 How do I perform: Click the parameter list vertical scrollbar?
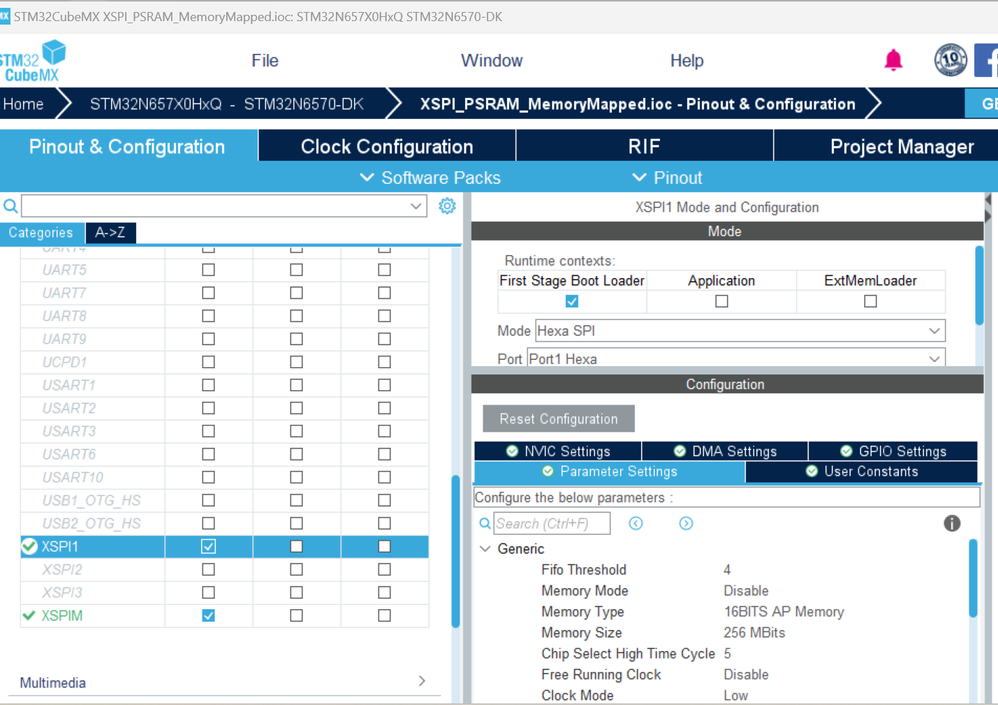[x=973, y=578]
